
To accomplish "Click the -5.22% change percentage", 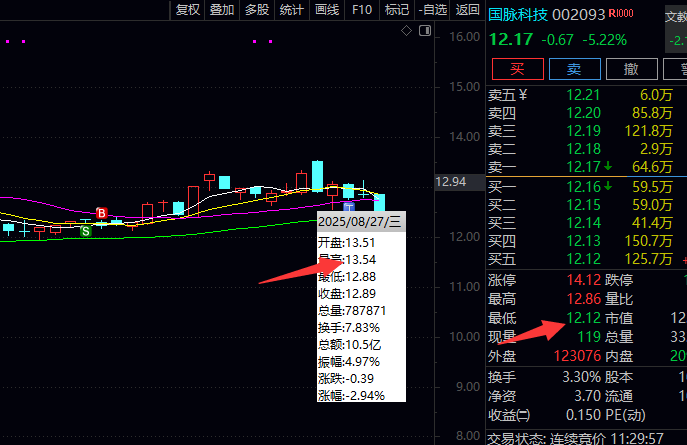I will click(x=605, y=40).
